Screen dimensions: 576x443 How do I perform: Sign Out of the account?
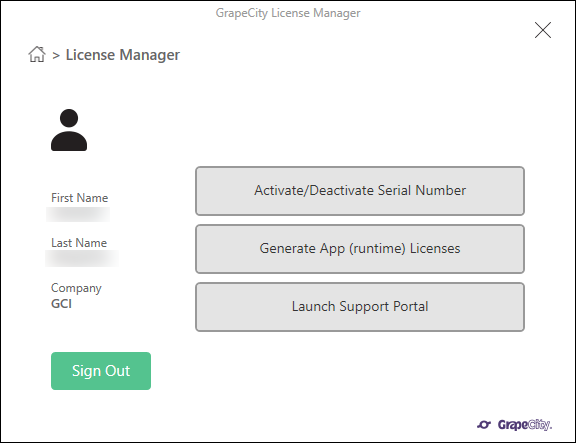click(101, 371)
